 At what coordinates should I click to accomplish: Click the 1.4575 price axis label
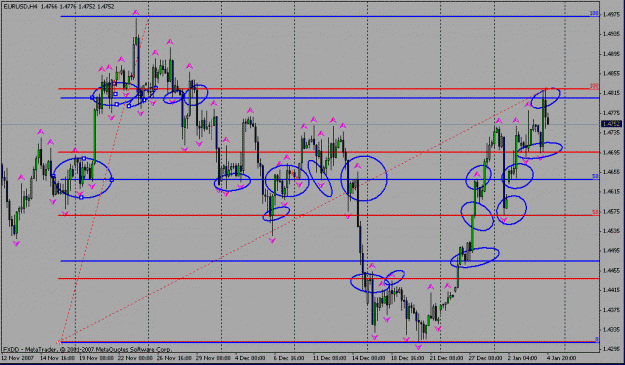[611, 211]
